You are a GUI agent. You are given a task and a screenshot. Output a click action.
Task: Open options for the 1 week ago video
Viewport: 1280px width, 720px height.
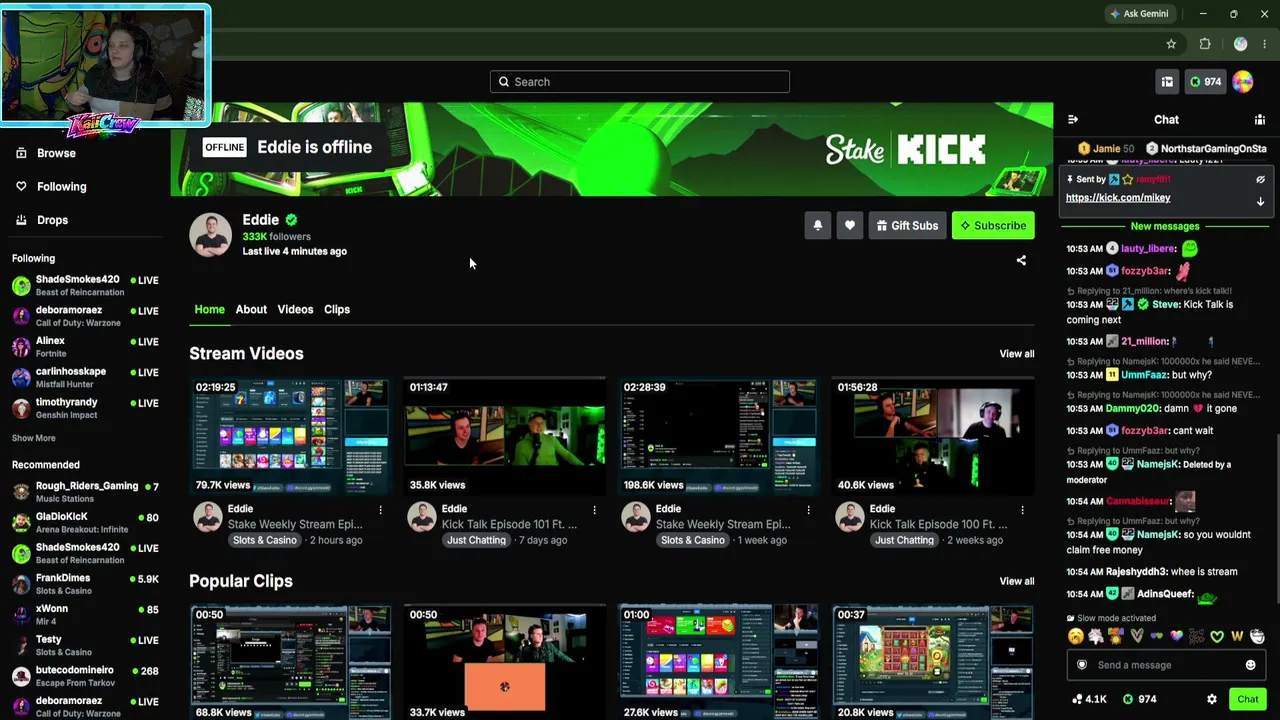pos(808,510)
